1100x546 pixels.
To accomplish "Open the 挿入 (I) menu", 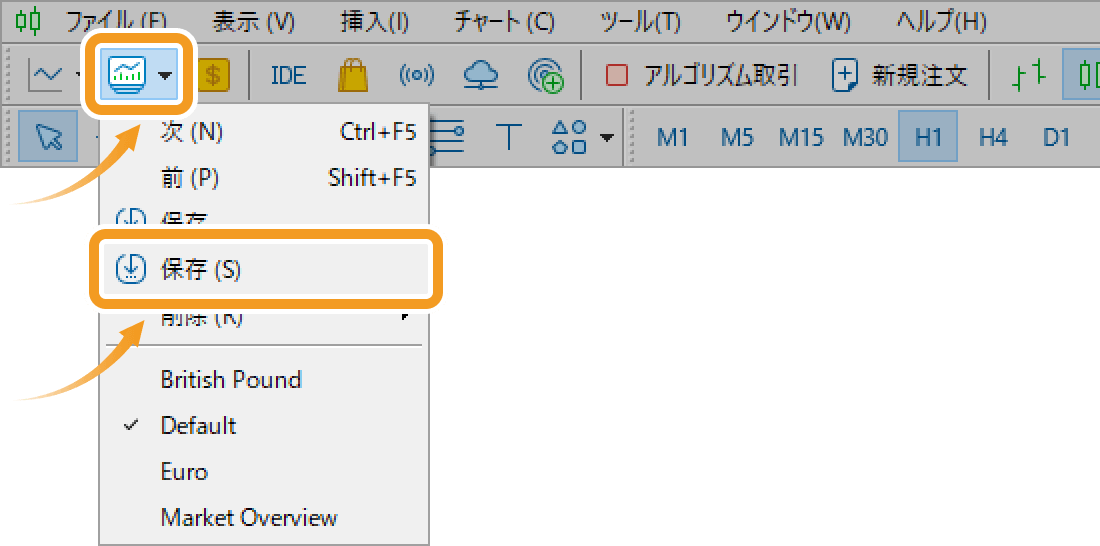I will click(375, 22).
